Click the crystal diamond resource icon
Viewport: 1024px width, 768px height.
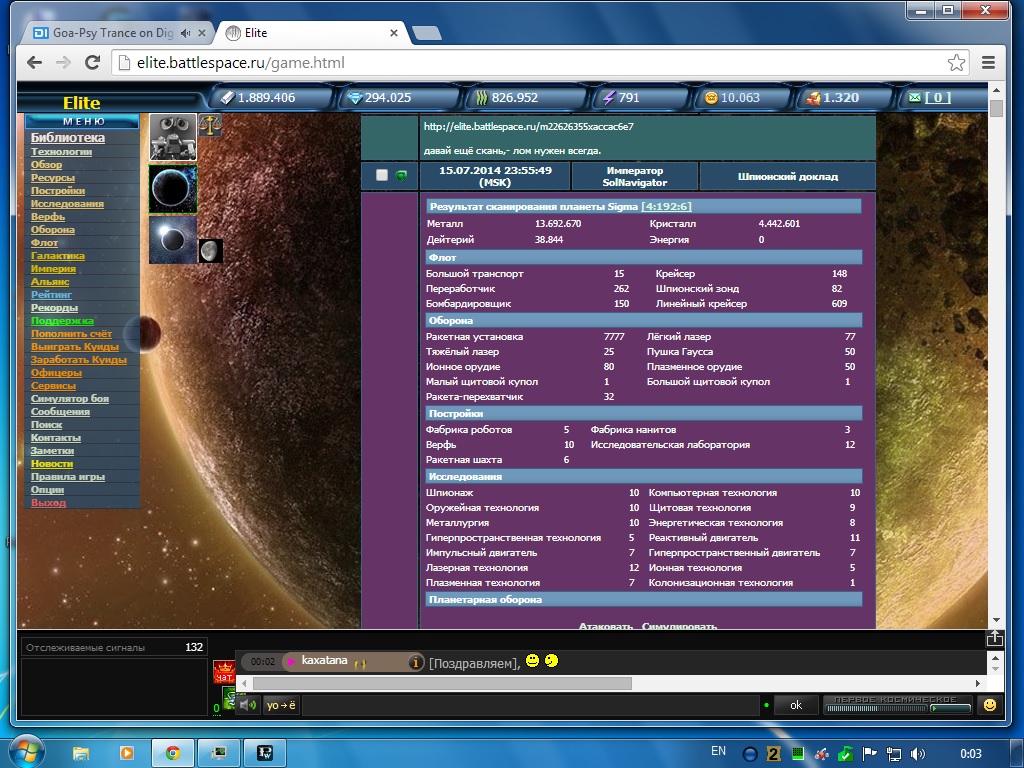tap(355, 98)
